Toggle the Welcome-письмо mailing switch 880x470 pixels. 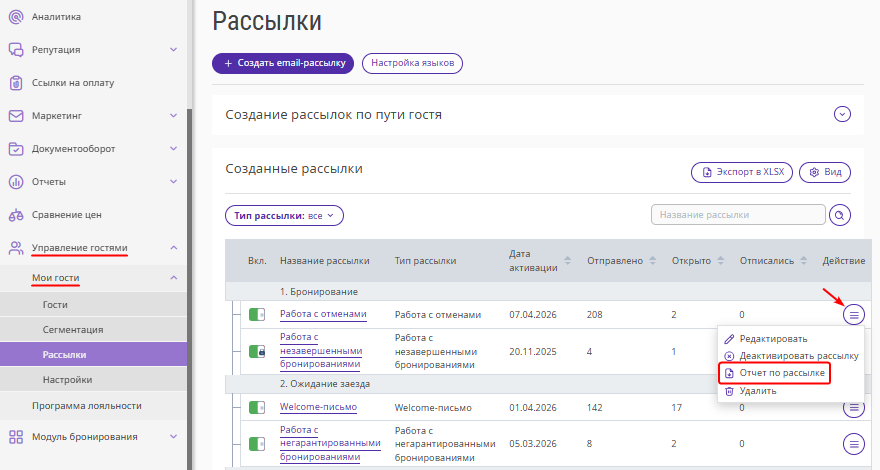tap(258, 407)
